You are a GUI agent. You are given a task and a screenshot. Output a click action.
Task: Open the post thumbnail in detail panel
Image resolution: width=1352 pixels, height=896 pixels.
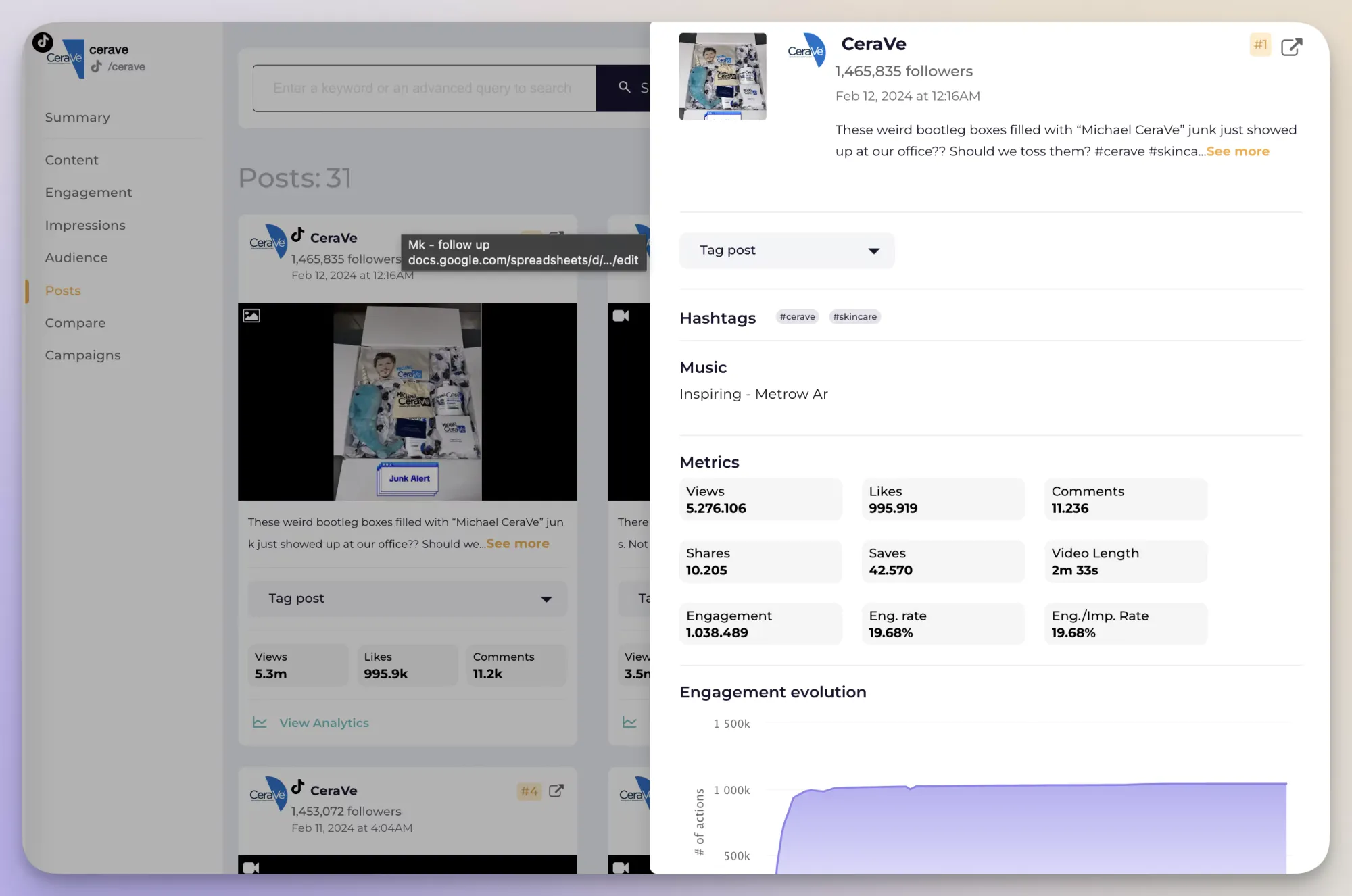pos(723,76)
